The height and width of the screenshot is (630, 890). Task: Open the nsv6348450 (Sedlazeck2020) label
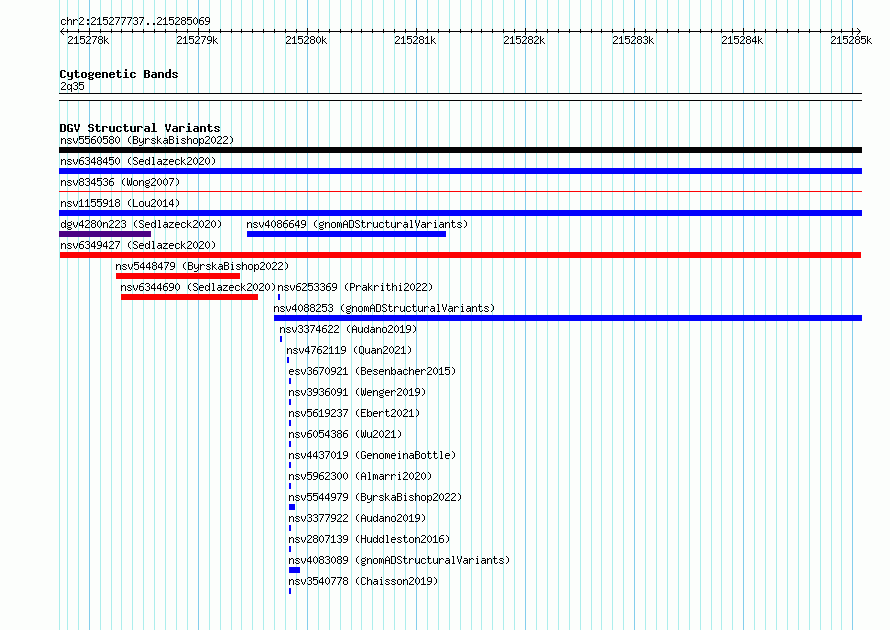(x=138, y=161)
